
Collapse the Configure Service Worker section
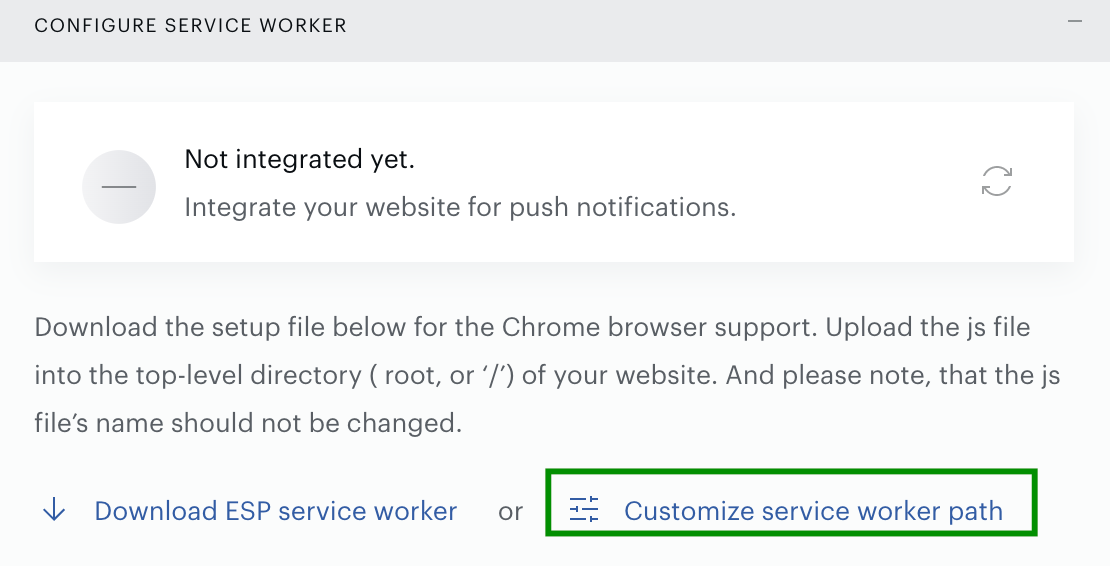pyautogui.click(x=1075, y=22)
